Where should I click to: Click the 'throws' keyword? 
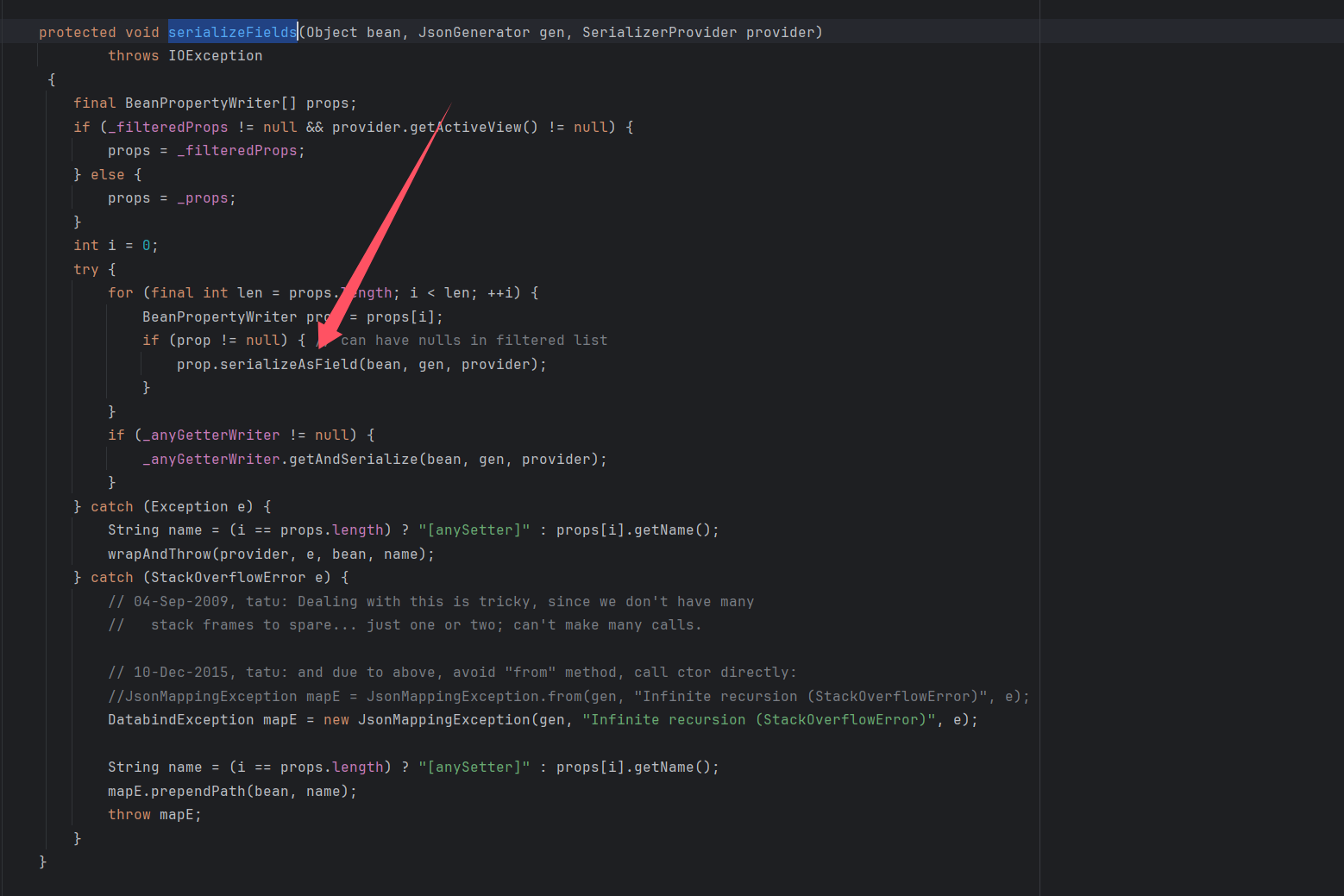pos(134,55)
